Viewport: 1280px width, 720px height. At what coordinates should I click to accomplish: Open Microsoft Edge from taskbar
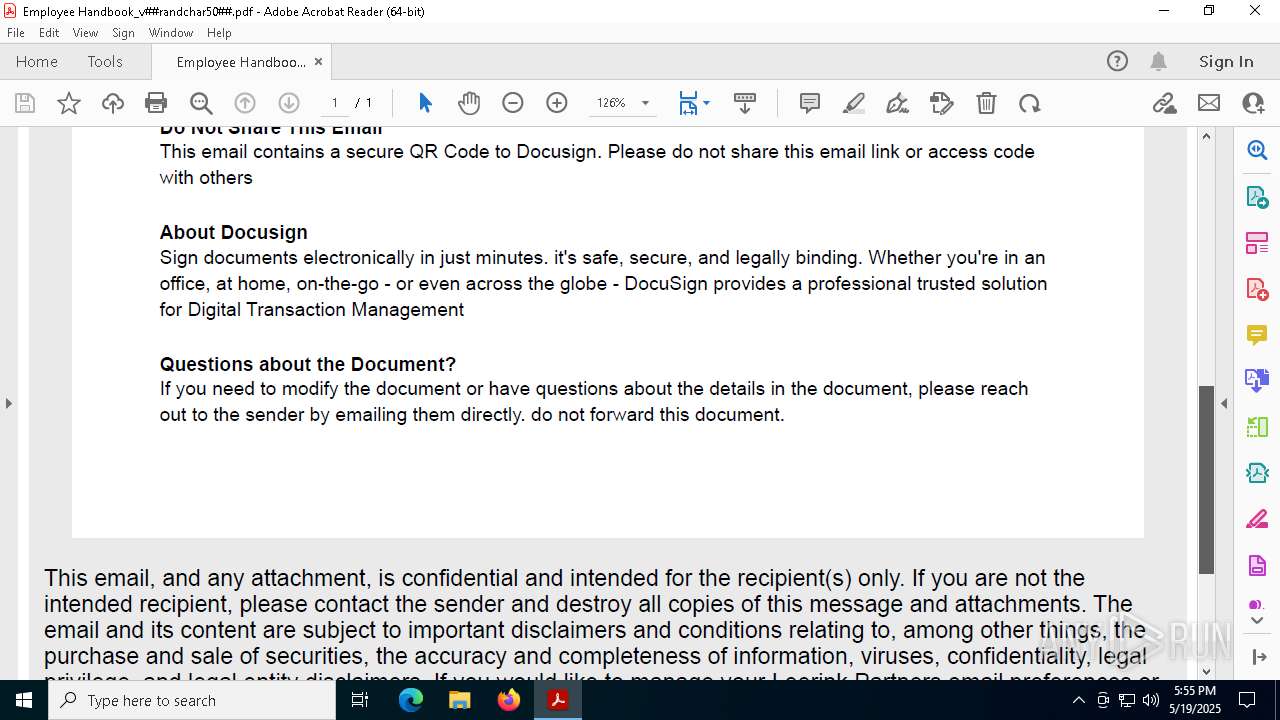(411, 700)
